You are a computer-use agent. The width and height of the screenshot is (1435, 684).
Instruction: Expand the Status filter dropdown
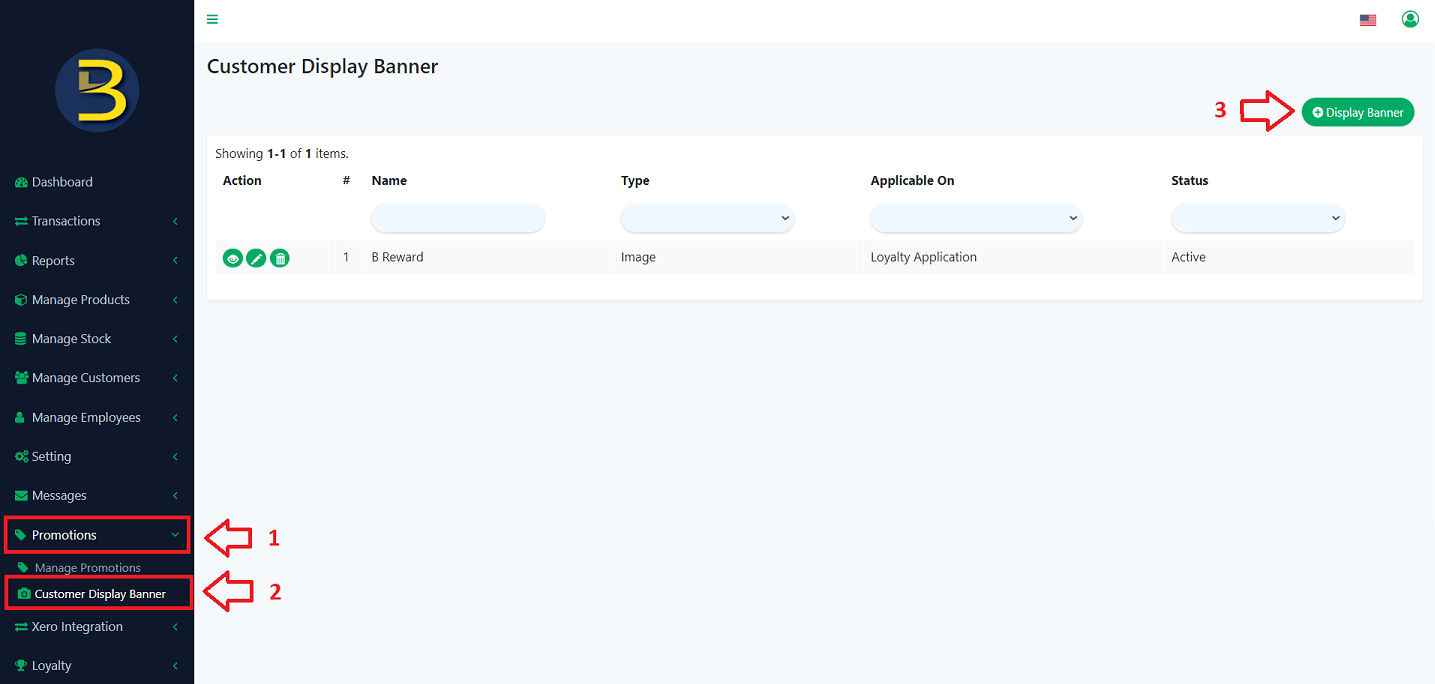1257,218
